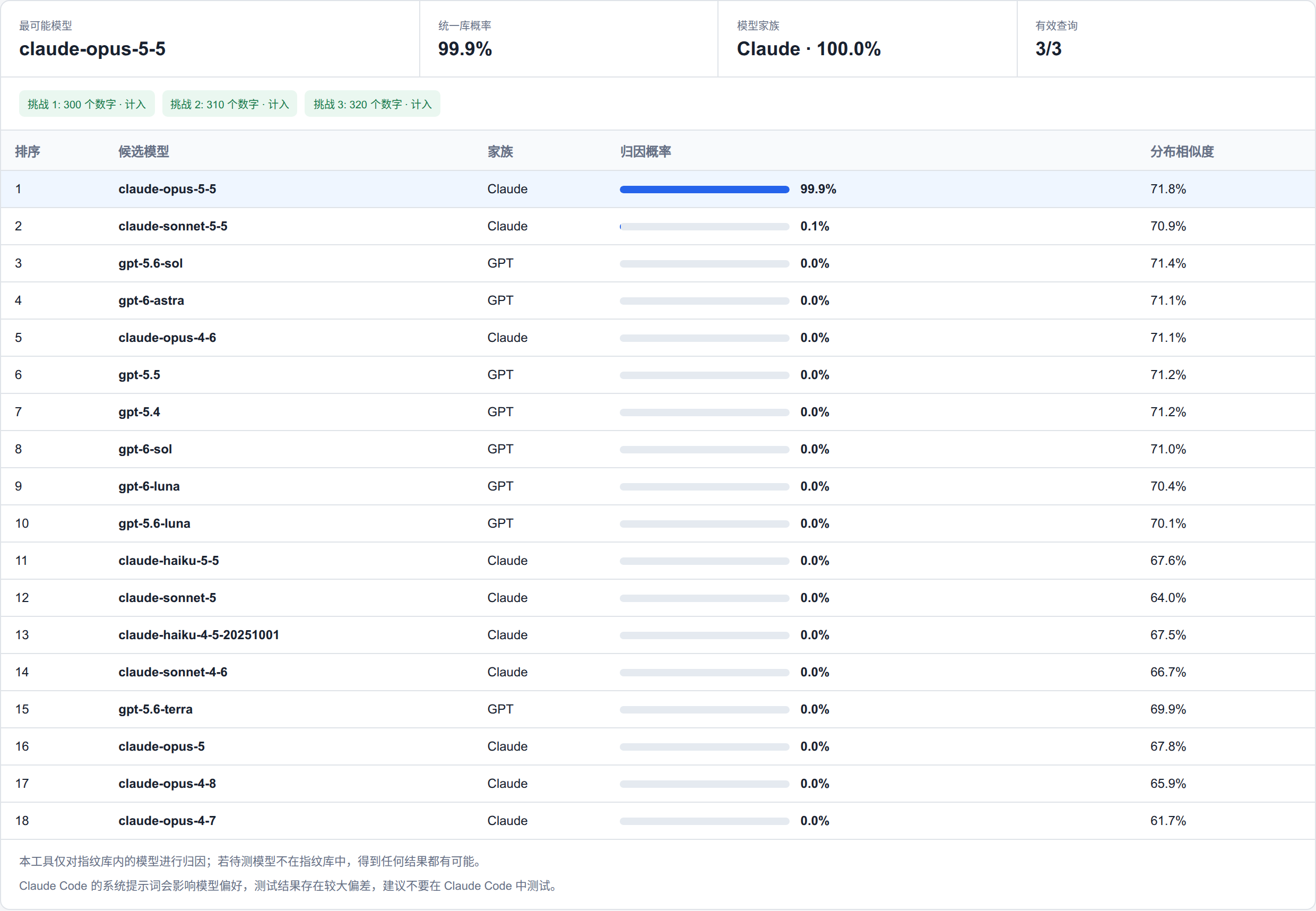Select the claude-haiku-5-5 model name
This screenshot has width=1316, height=911.
[169, 560]
